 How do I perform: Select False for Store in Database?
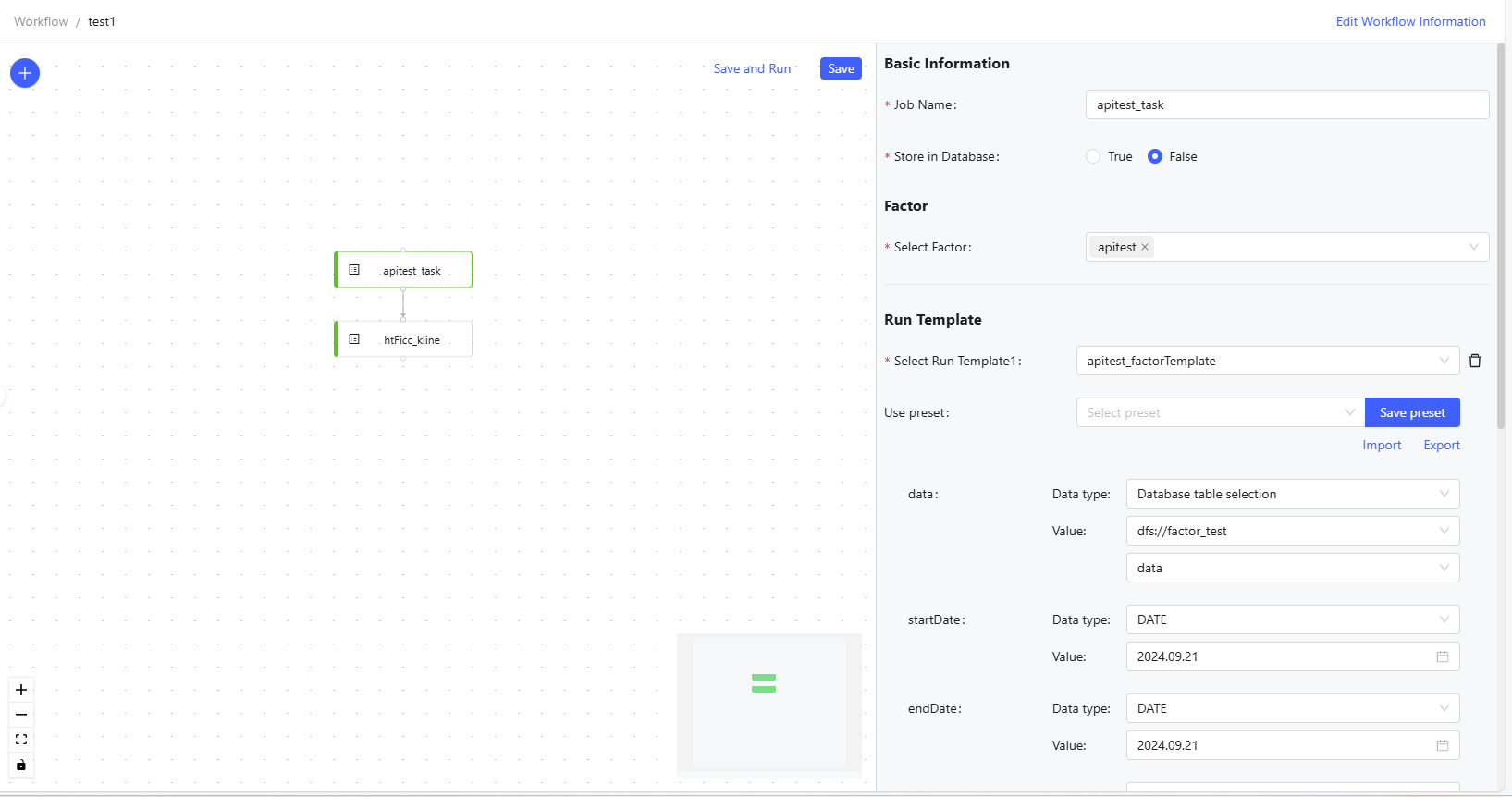point(1155,156)
